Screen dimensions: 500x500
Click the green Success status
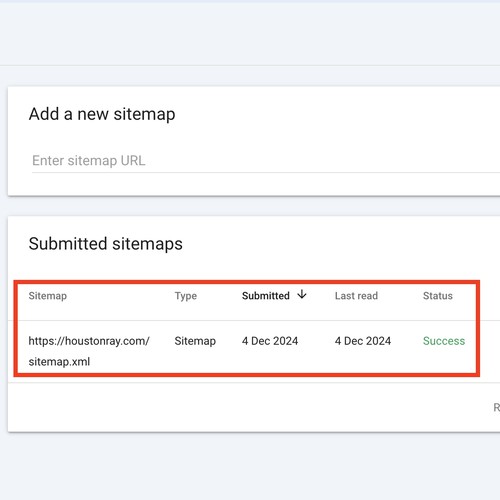444,341
